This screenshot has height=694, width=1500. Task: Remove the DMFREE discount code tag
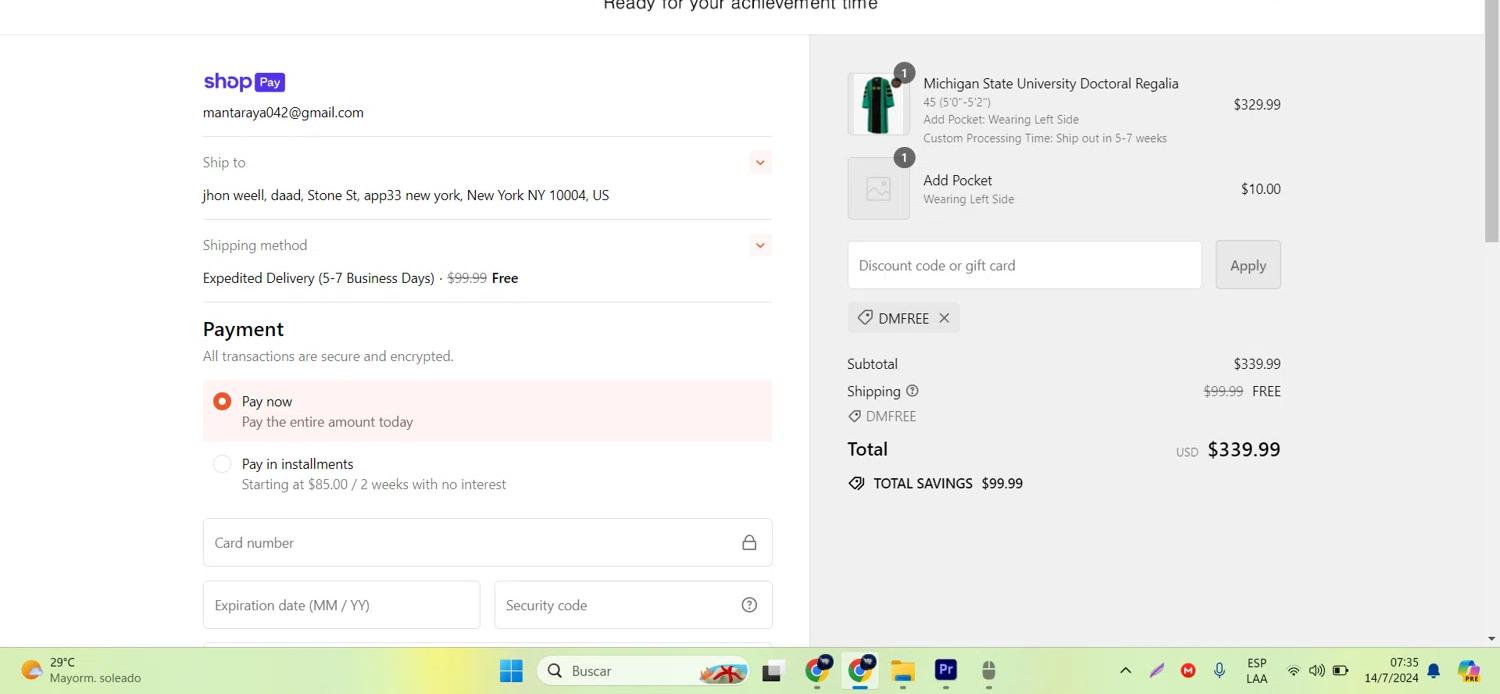[944, 318]
